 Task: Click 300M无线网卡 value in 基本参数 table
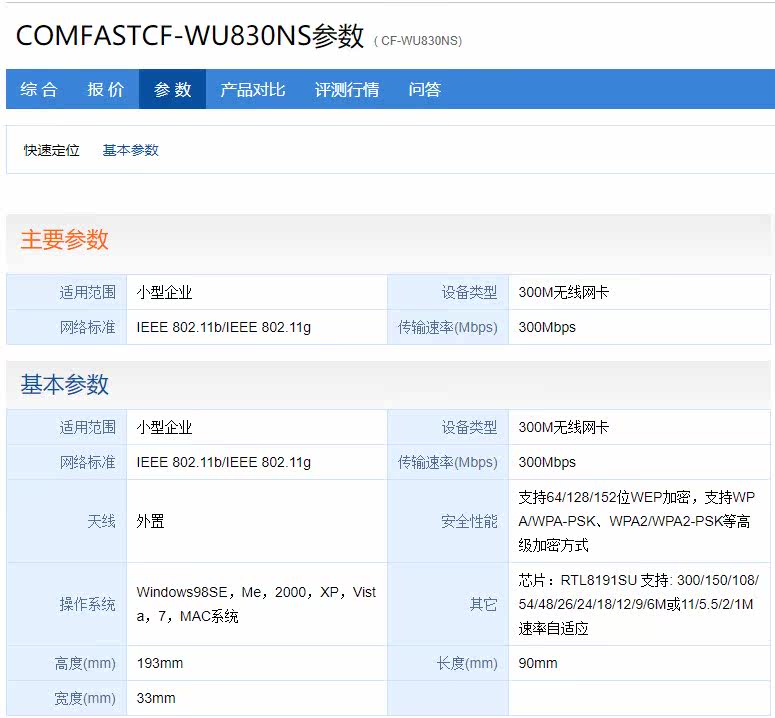(563, 427)
